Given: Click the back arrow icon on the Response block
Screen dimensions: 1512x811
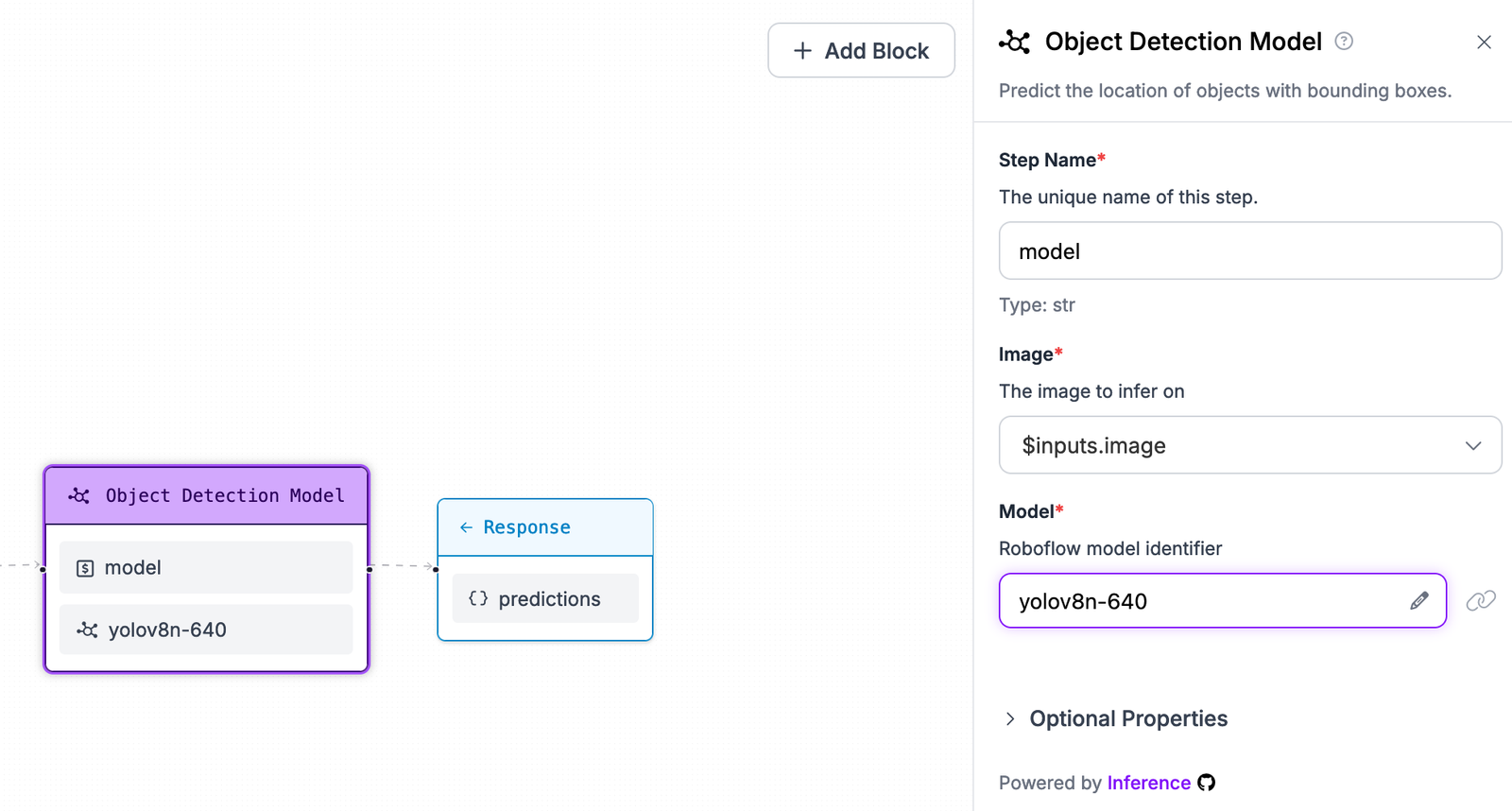Looking at the screenshot, I should [x=466, y=527].
